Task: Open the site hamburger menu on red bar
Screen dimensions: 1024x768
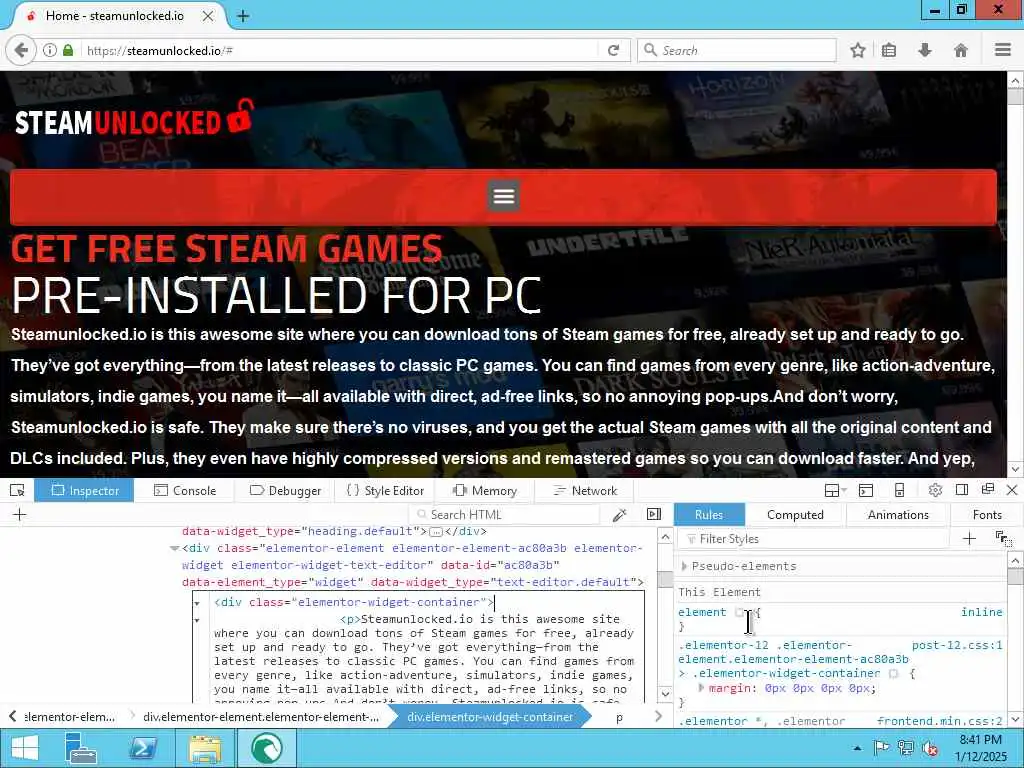Action: coord(504,196)
